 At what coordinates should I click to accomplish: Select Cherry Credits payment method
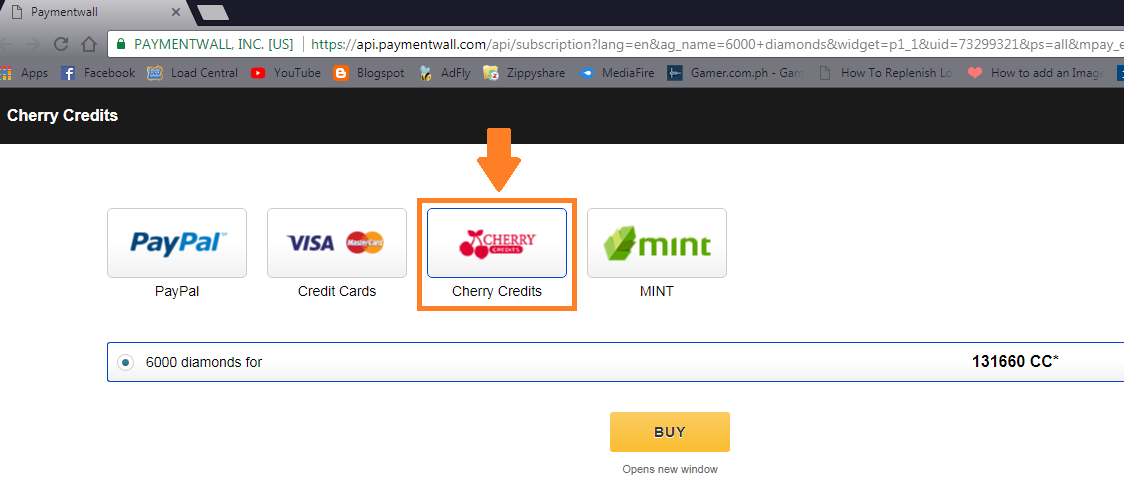pos(497,243)
